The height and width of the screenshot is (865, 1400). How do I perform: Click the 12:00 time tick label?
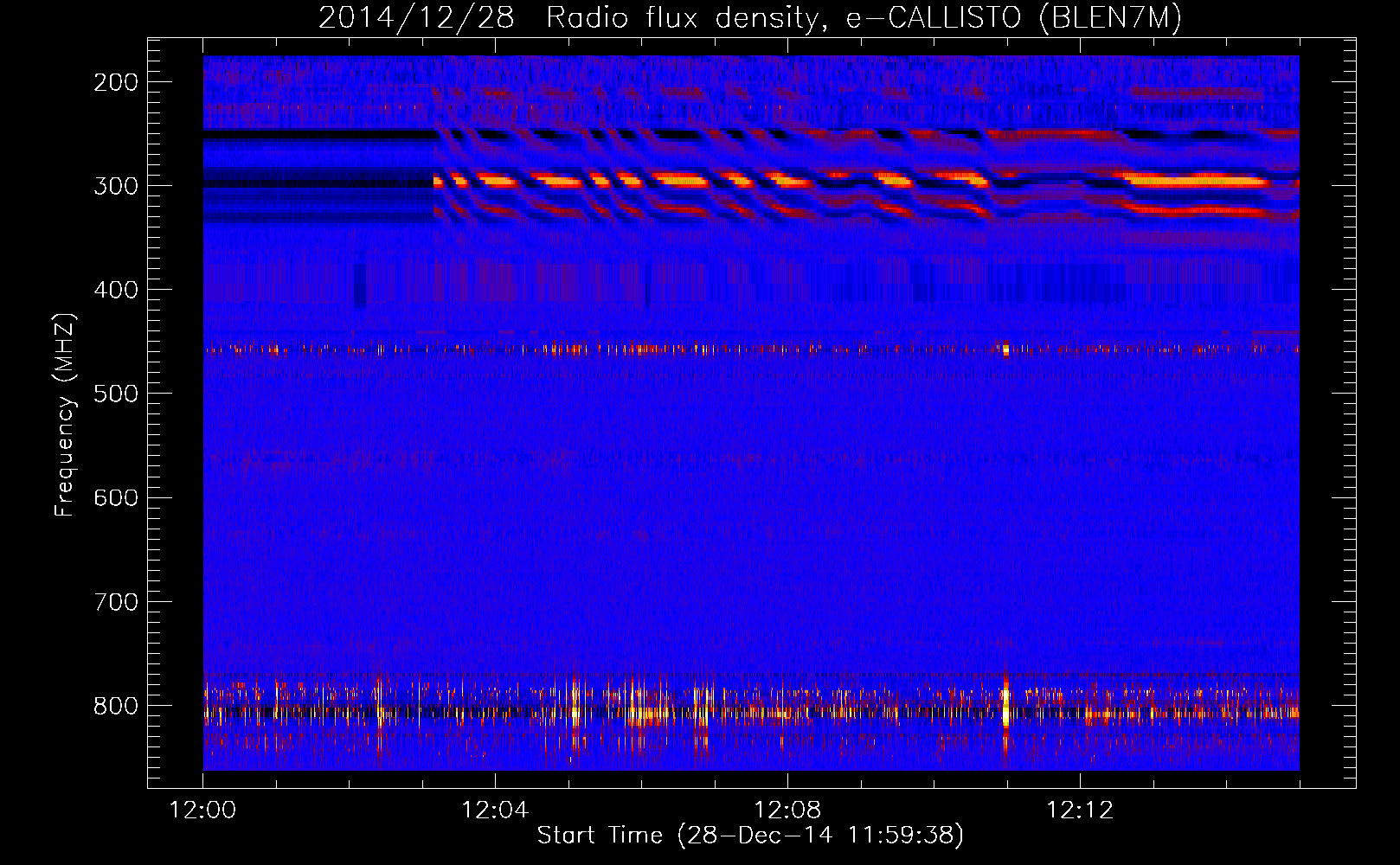coord(203,811)
